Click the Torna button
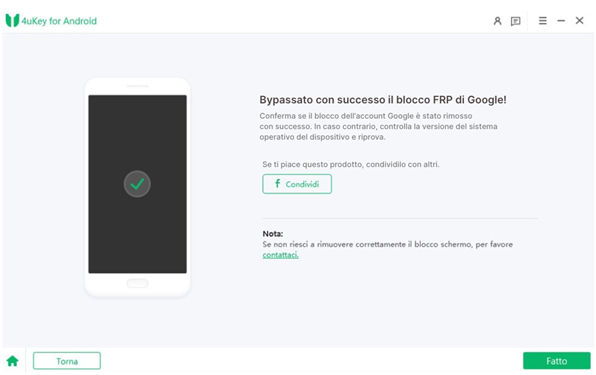 [x=67, y=361]
